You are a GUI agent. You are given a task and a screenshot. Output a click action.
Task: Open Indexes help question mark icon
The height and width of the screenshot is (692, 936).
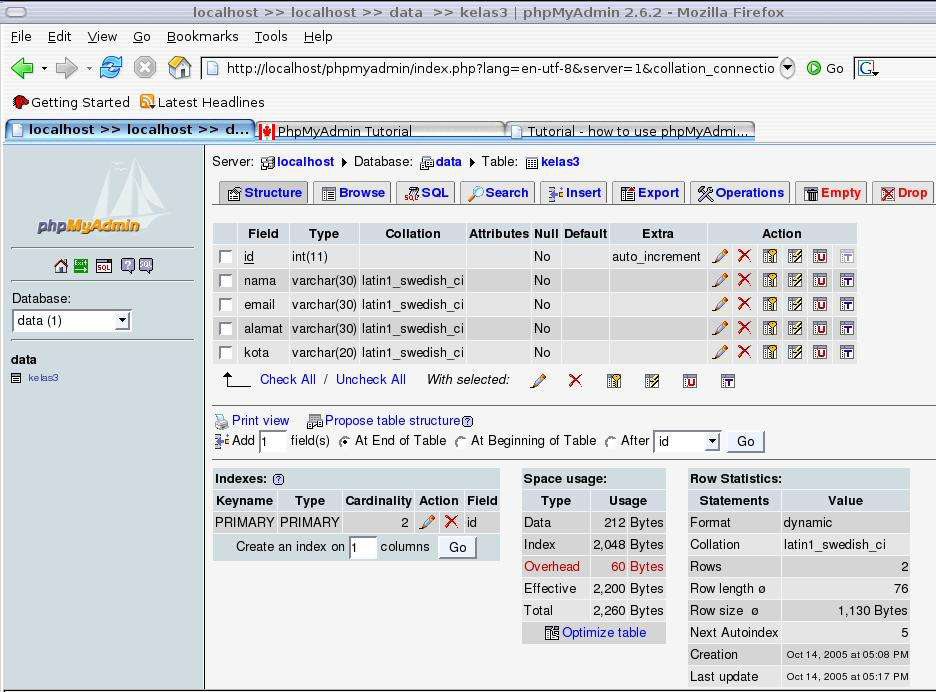(278, 479)
